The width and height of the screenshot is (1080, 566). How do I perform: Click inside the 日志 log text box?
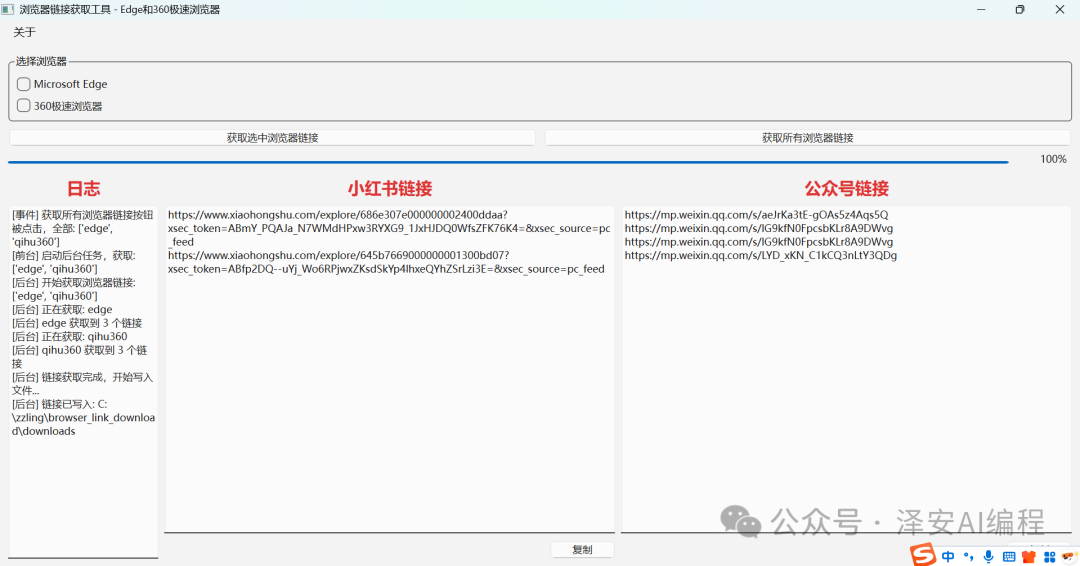tap(83, 382)
